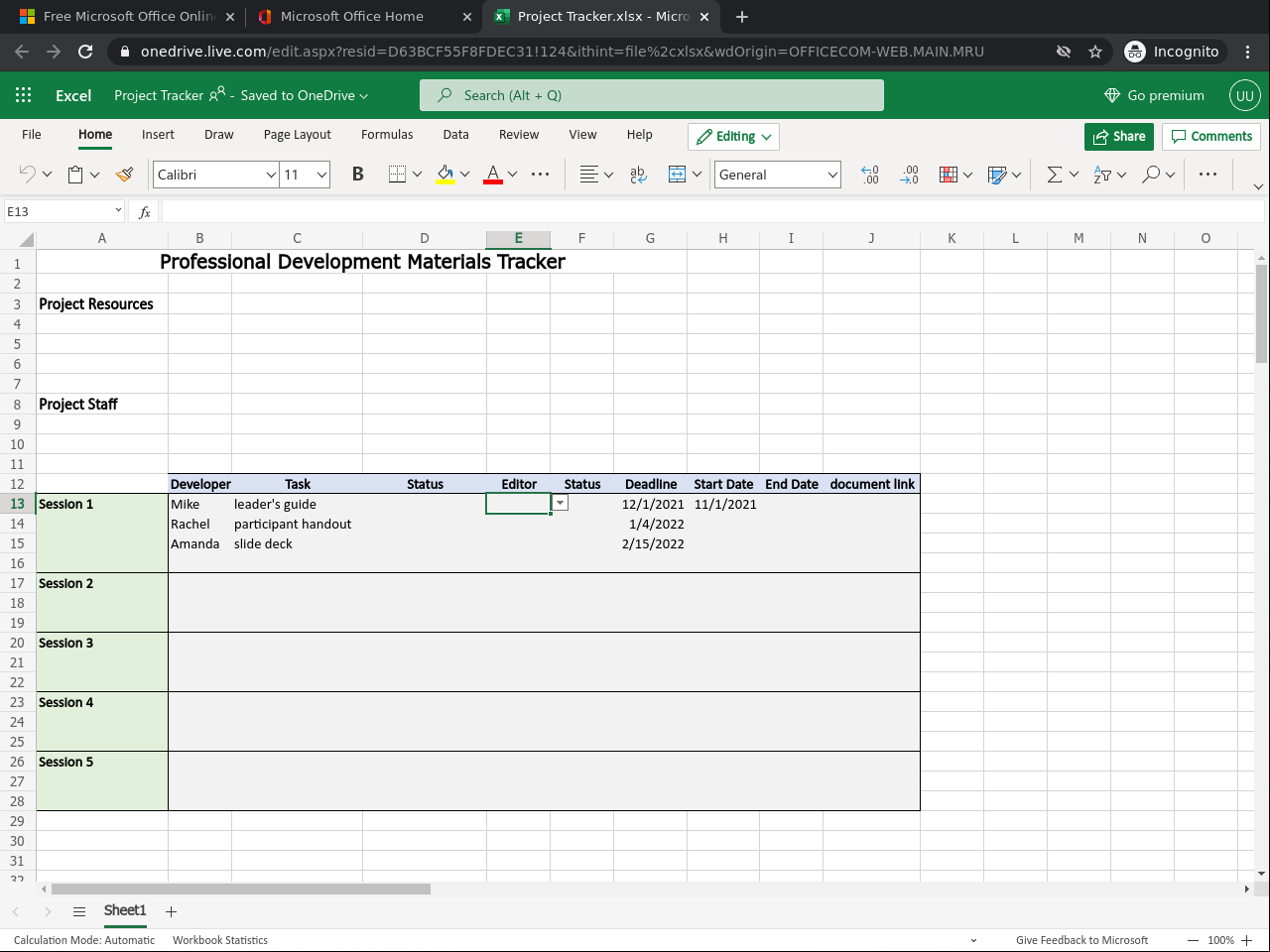Open the Font Size dropdown
The height and width of the screenshot is (952, 1270).
pyautogui.click(x=324, y=174)
